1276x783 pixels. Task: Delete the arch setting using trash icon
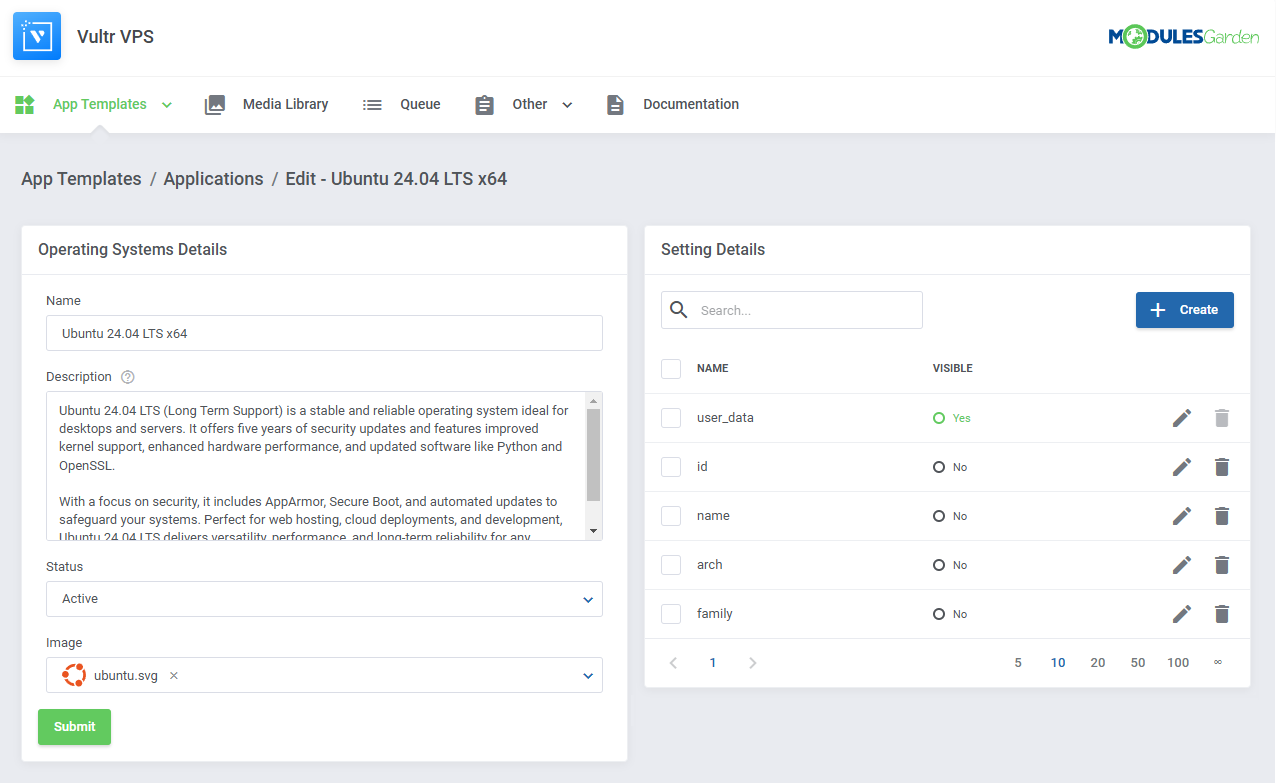(1221, 564)
